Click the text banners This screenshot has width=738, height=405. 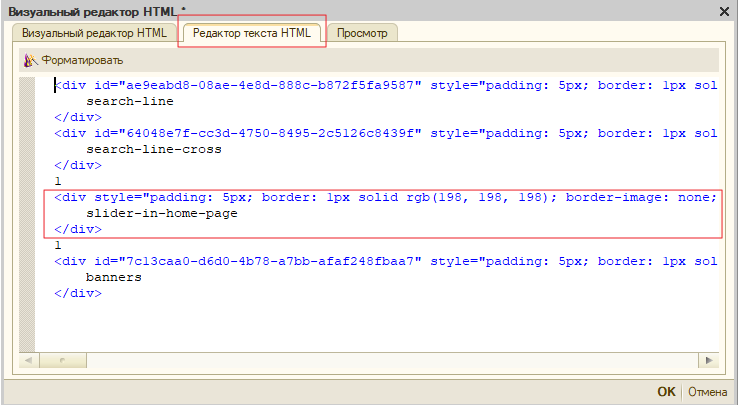tap(114, 277)
